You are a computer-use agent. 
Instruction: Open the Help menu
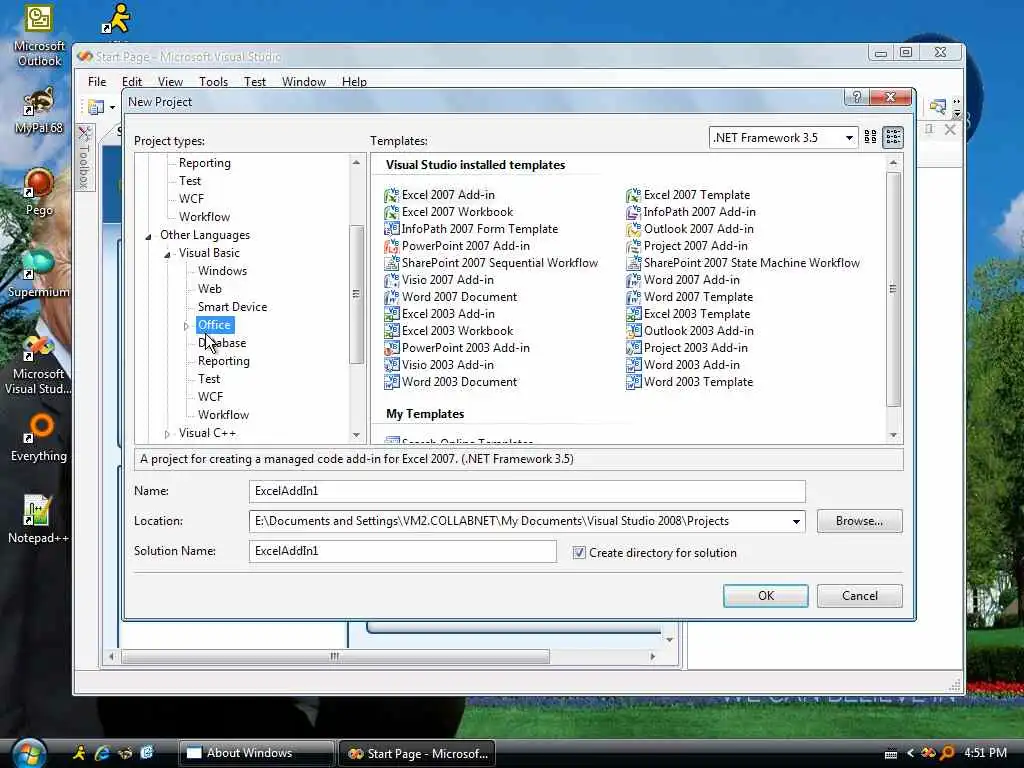pos(354,82)
